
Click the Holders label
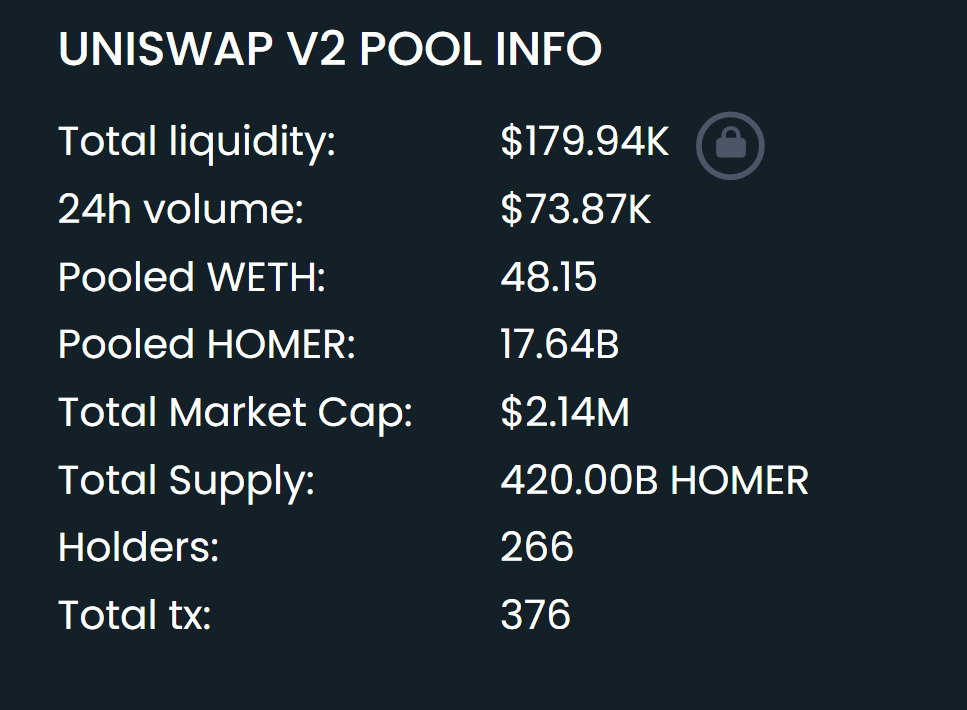tap(138, 547)
